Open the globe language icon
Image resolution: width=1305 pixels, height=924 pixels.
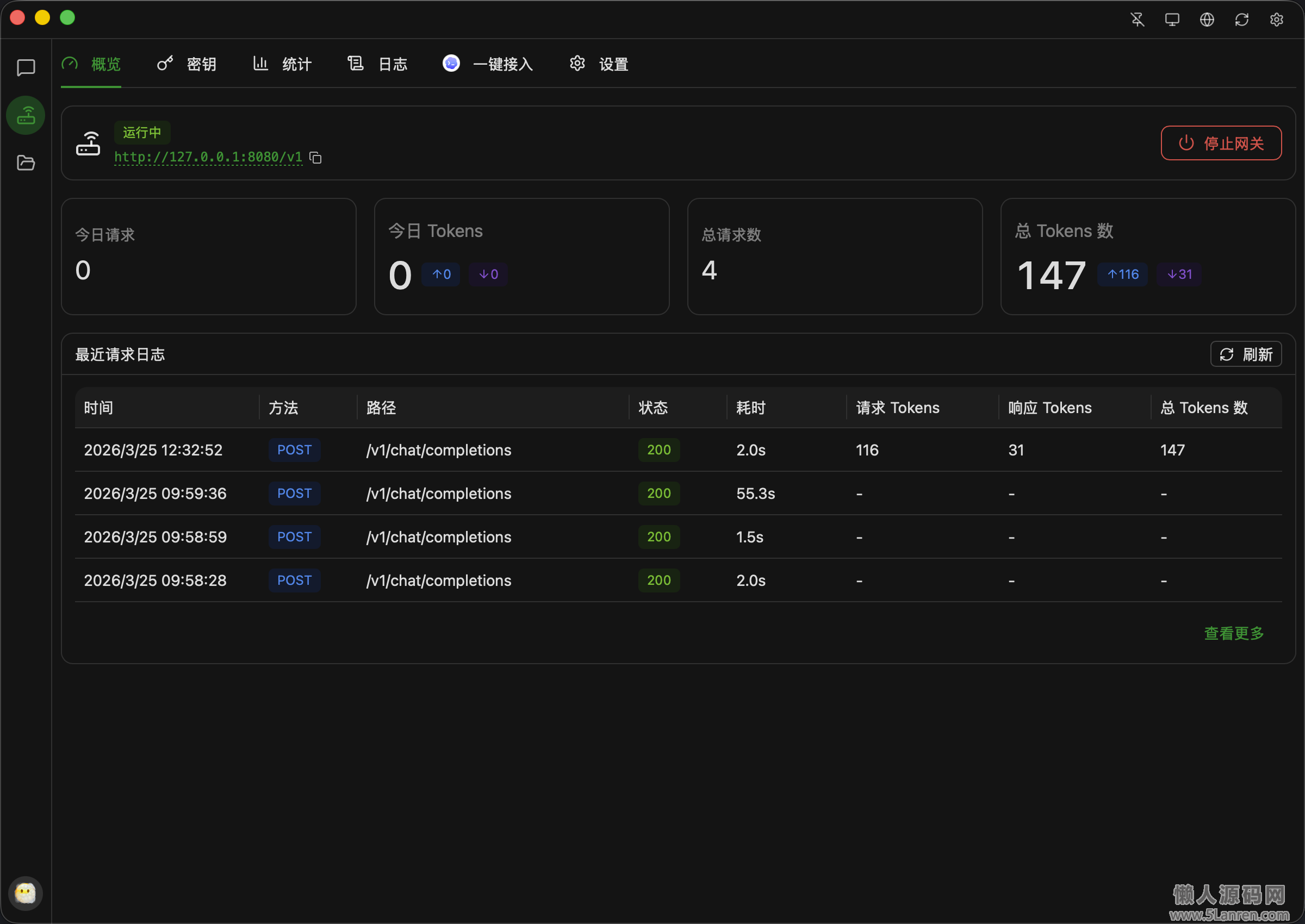click(x=1207, y=20)
